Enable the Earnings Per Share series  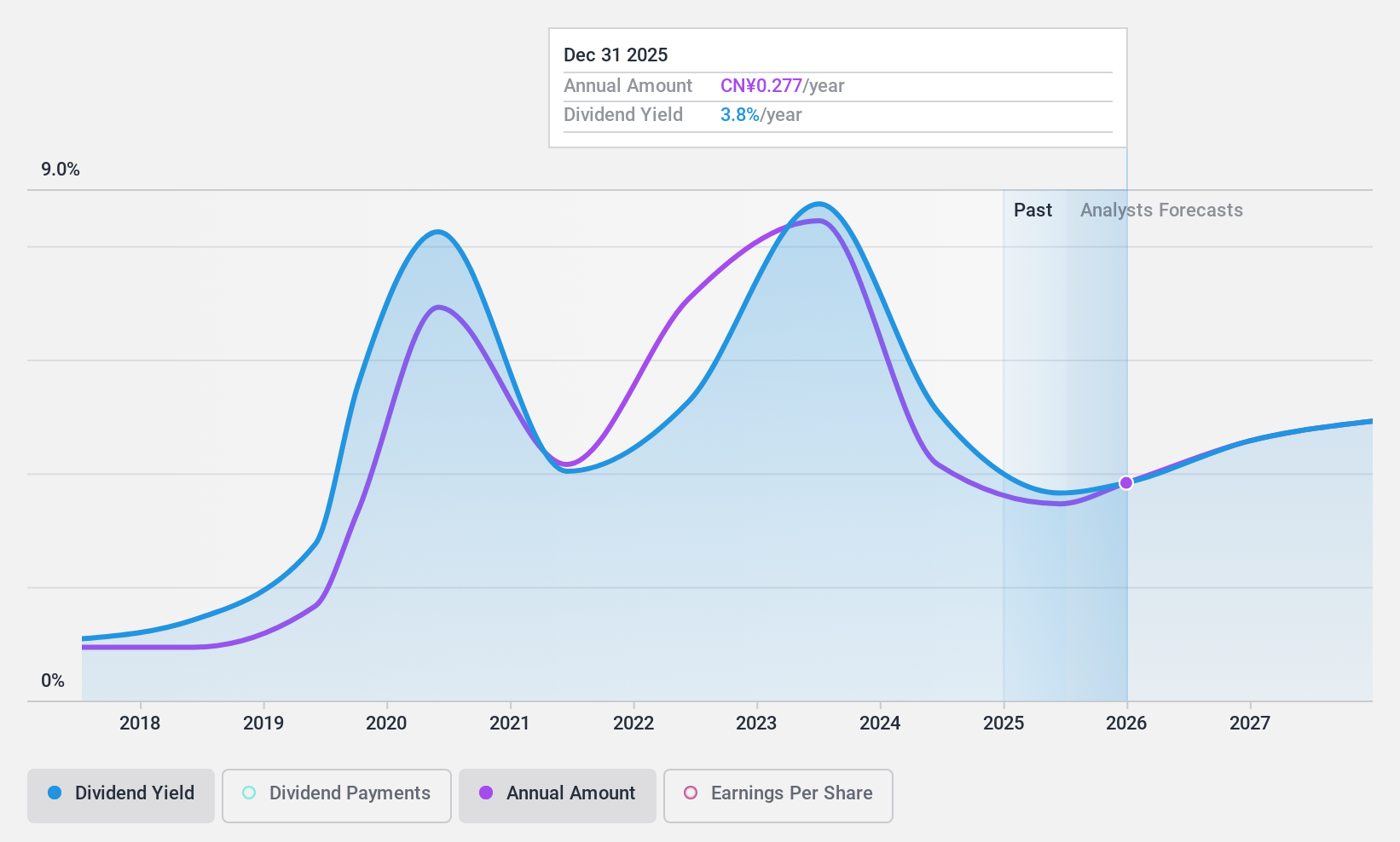[778, 795]
